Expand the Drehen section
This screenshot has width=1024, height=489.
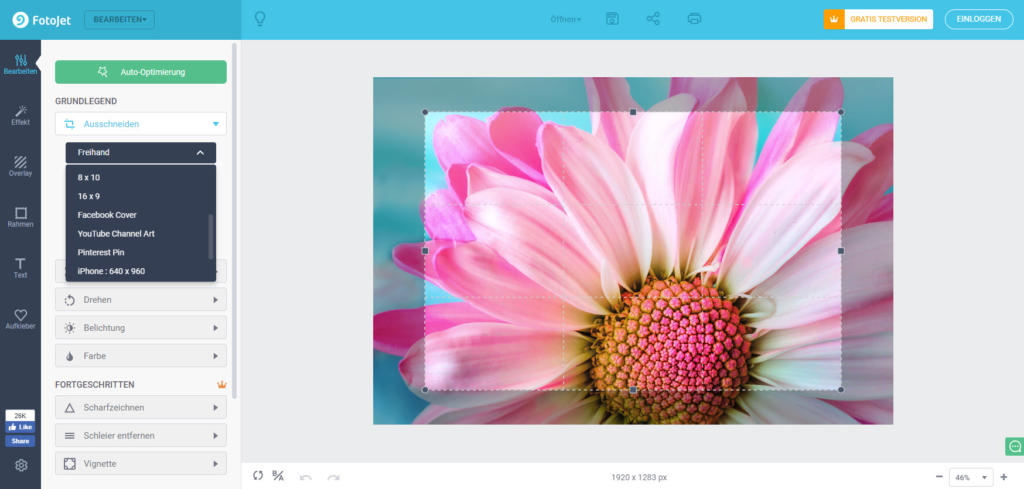point(140,300)
